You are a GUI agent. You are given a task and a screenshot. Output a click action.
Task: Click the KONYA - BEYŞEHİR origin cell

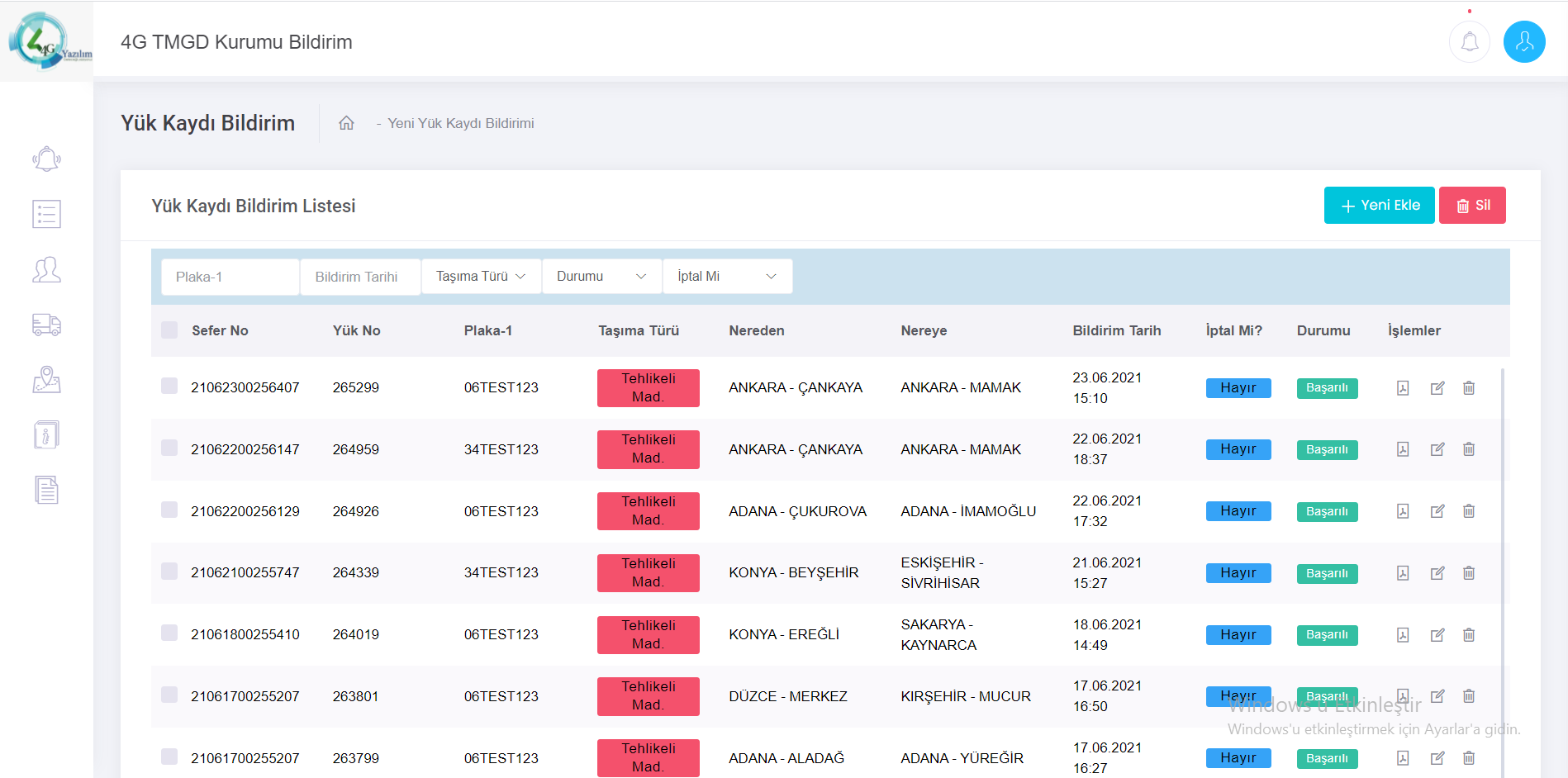point(794,572)
